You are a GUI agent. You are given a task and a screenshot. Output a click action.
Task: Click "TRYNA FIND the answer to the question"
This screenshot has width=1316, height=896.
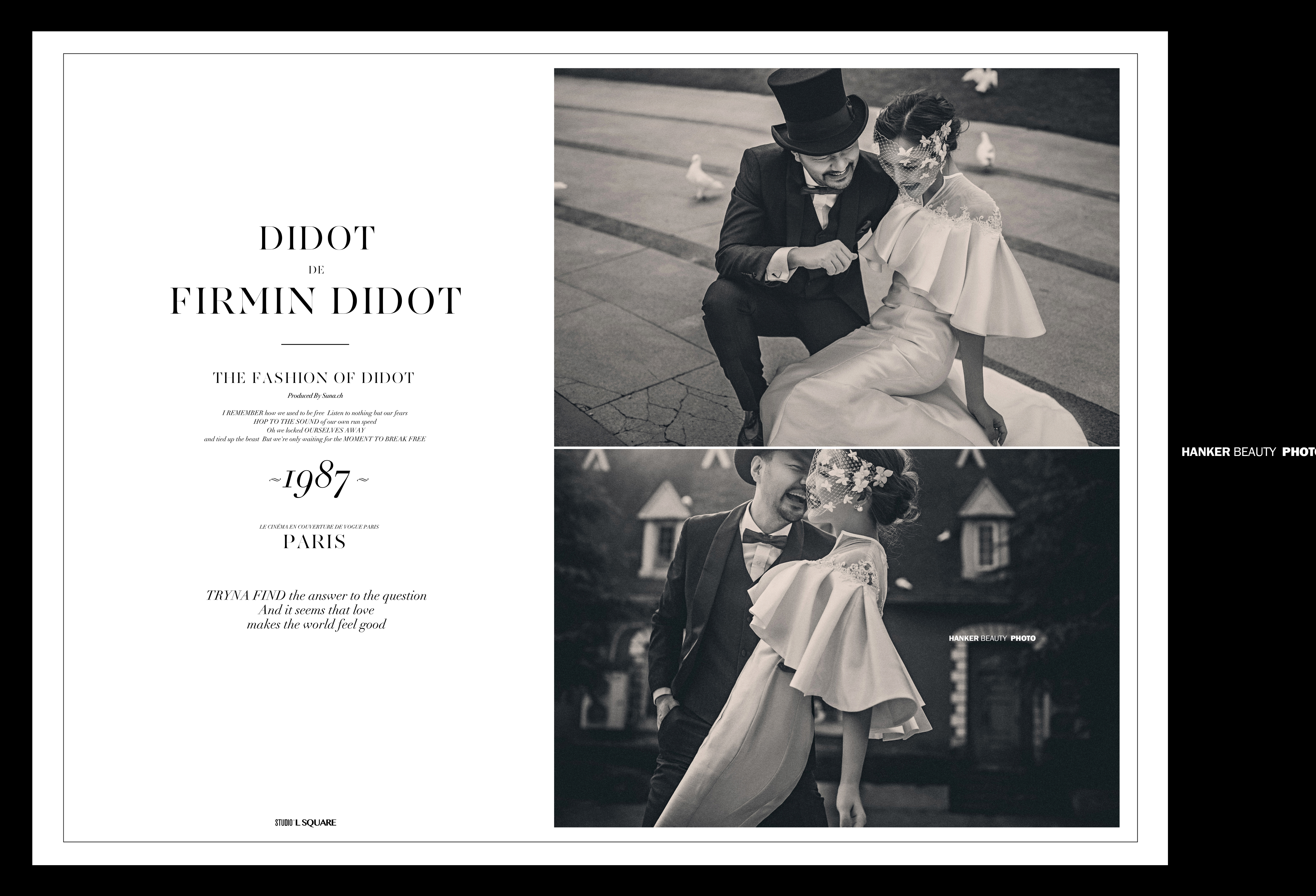[317, 596]
